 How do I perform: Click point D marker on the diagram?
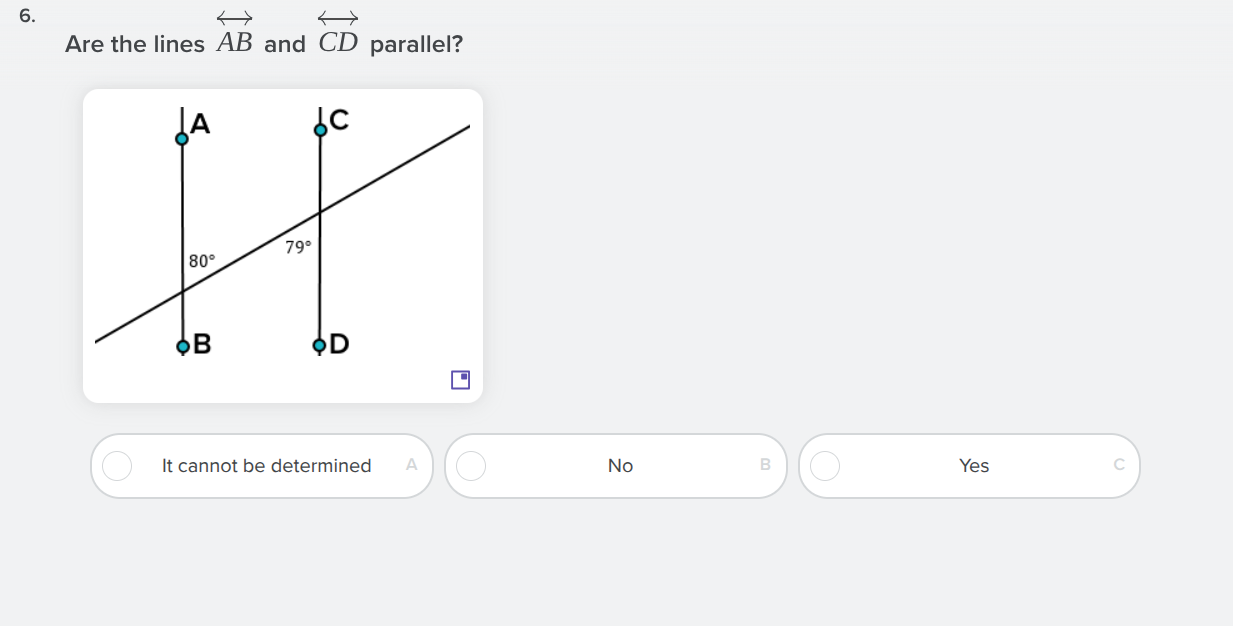tap(318, 346)
